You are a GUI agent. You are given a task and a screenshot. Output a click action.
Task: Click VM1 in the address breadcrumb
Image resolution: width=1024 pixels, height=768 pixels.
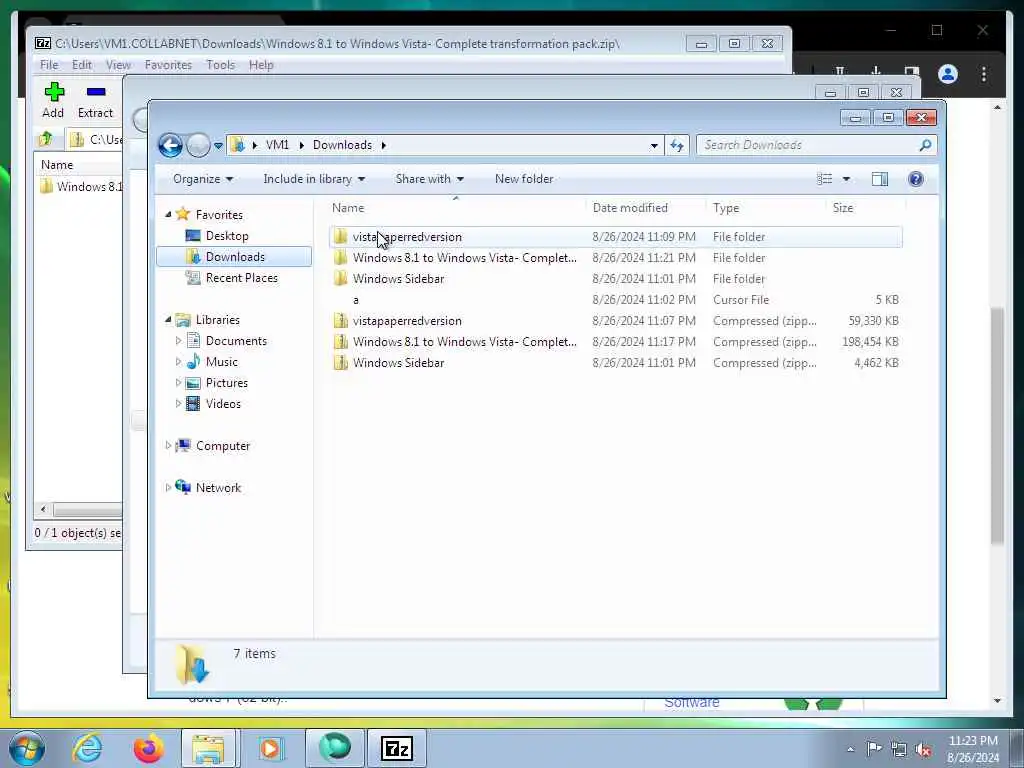(277, 145)
